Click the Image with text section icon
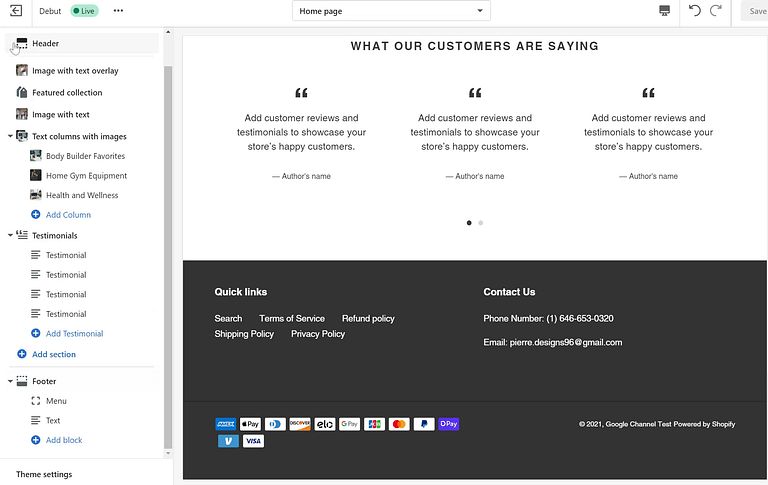The height and width of the screenshot is (485, 768). tap(22, 114)
